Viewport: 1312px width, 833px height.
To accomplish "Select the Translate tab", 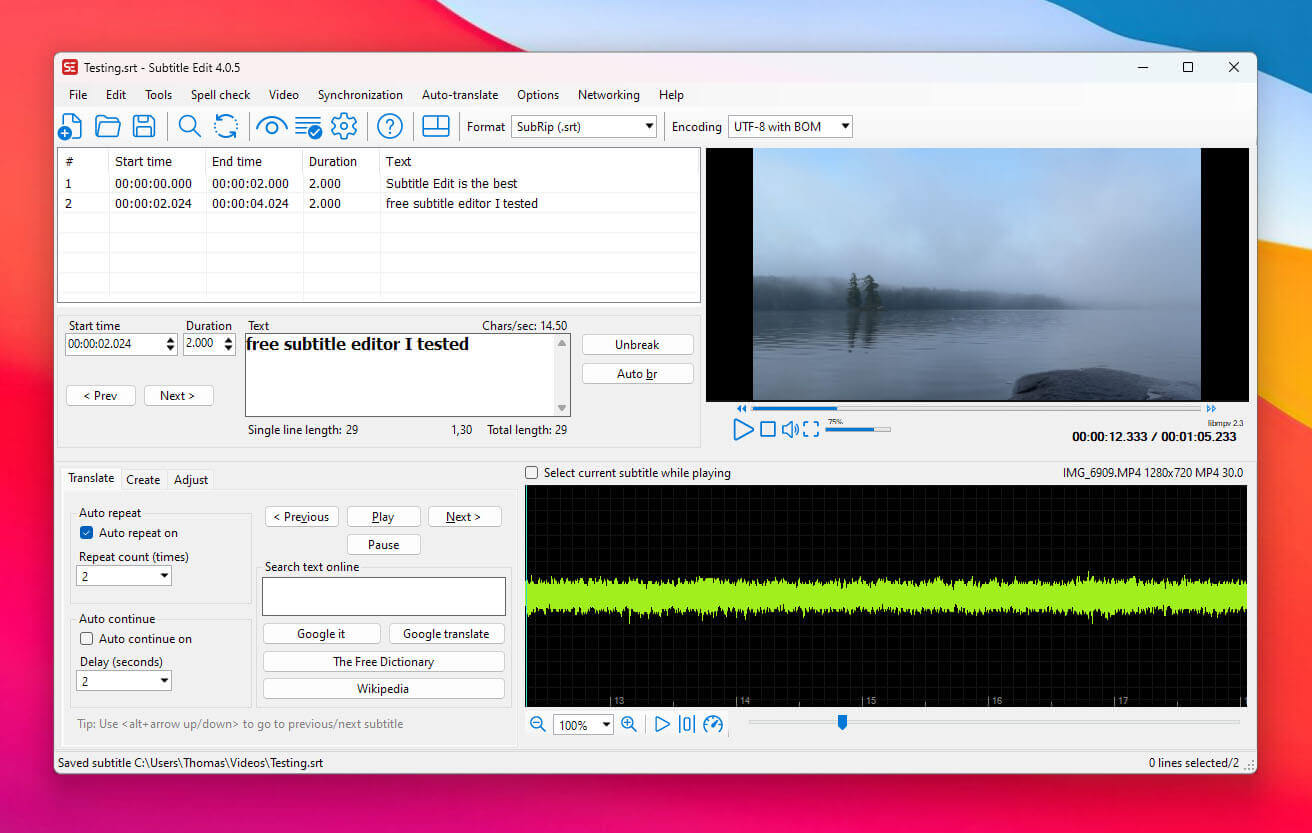I will [x=91, y=479].
